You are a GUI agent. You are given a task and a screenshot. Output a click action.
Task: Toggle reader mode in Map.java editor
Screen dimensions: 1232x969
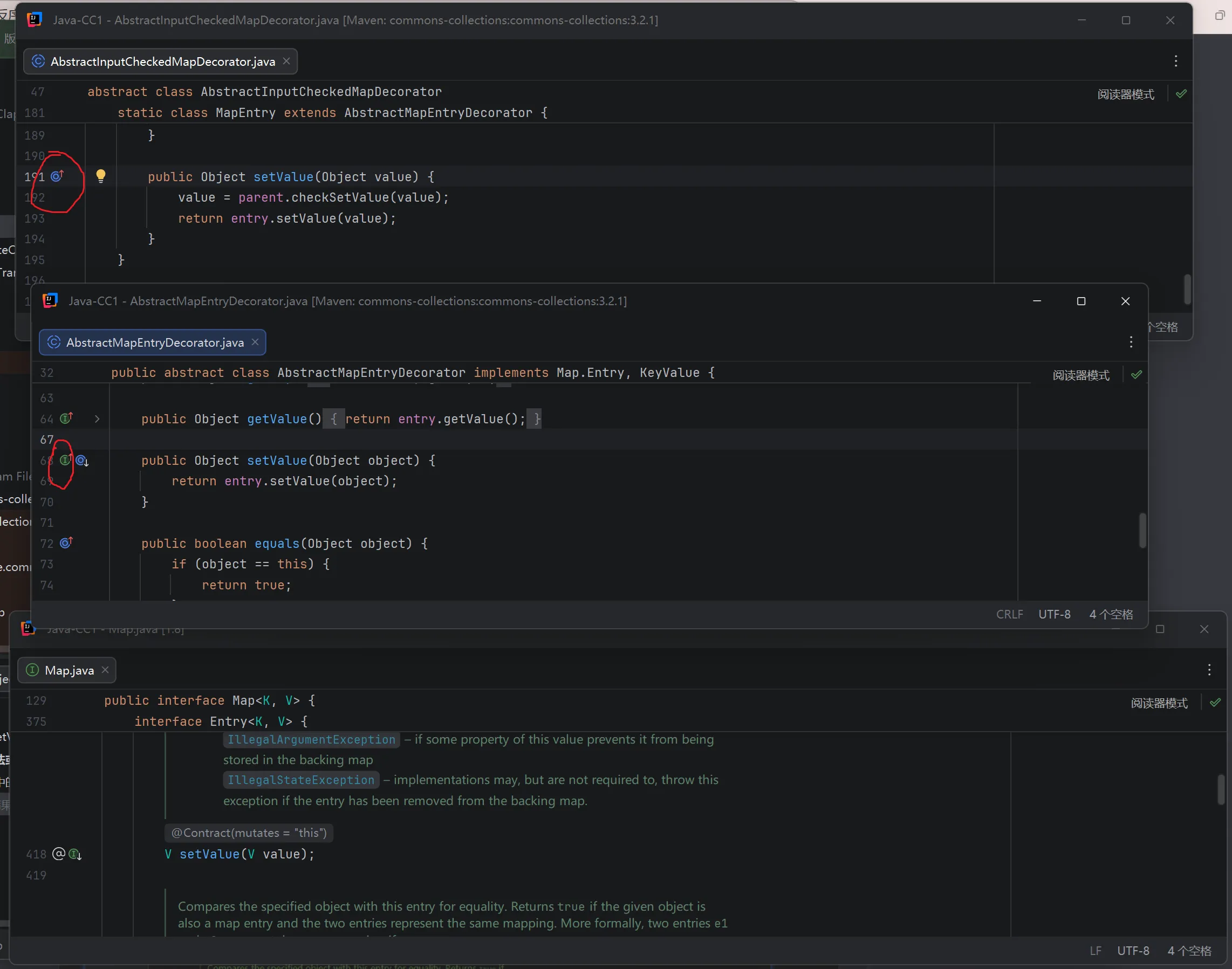pos(1159,703)
